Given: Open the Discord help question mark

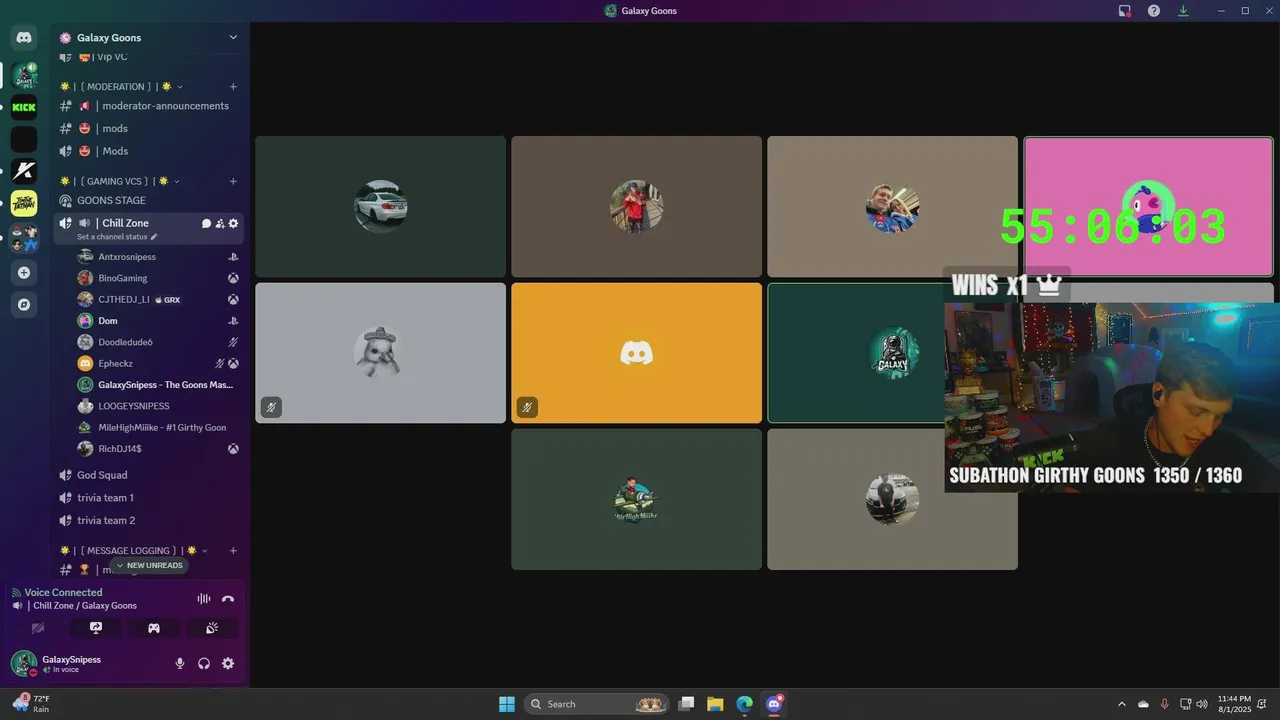Looking at the screenshot, I should (x=1154, y=11).
